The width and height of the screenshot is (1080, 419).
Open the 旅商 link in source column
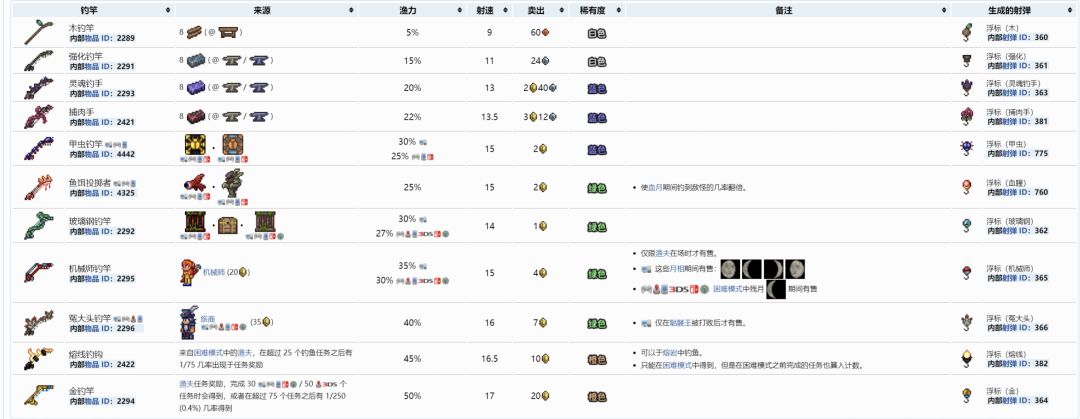pyautogui.click(x=208, y=320)
